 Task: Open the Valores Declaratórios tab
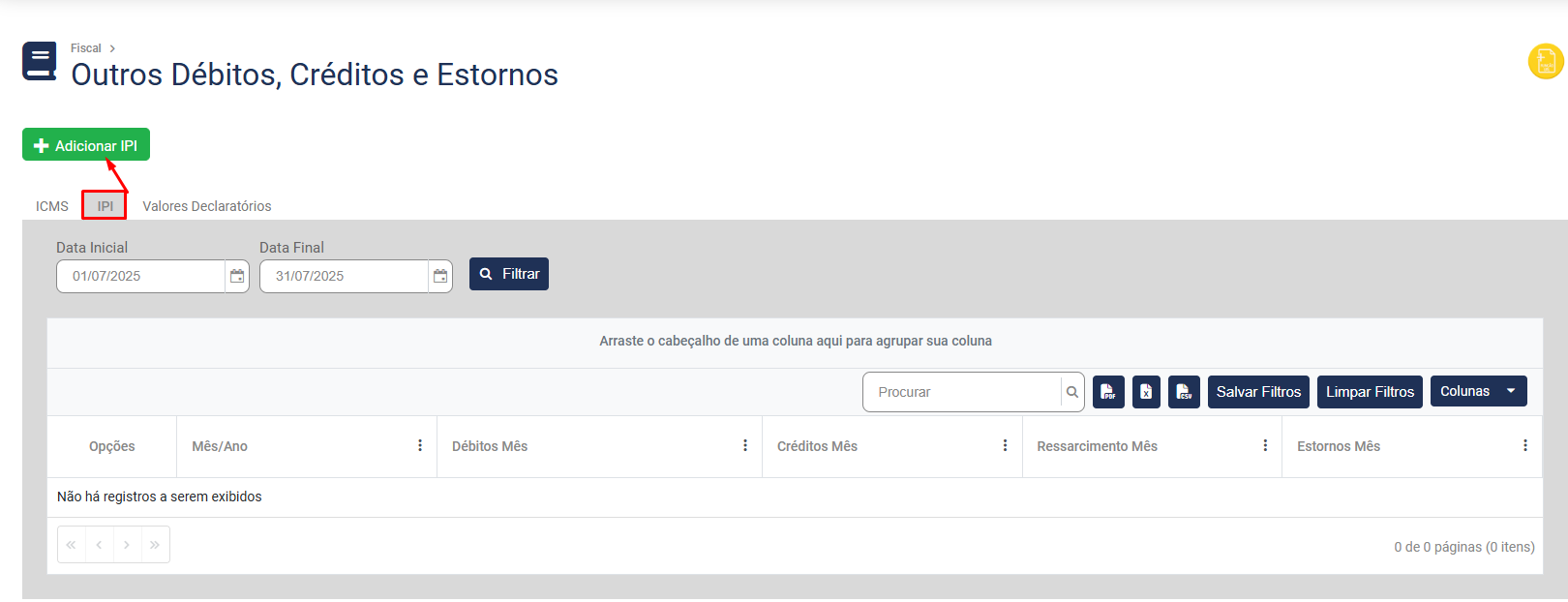tap(207, 206)
